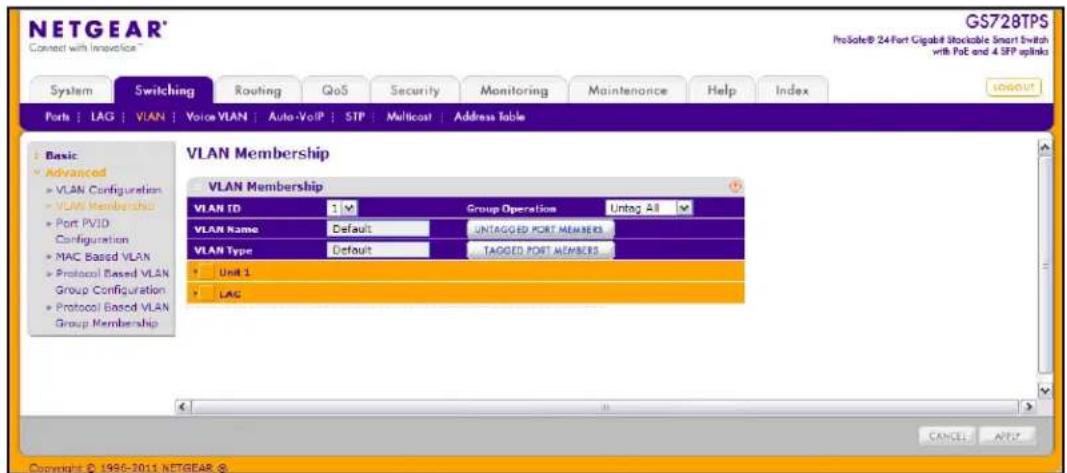The image size is (1067, 473).
Task: Click the Group Operation label
Action: pyautogui.click(x=511, y=208)
